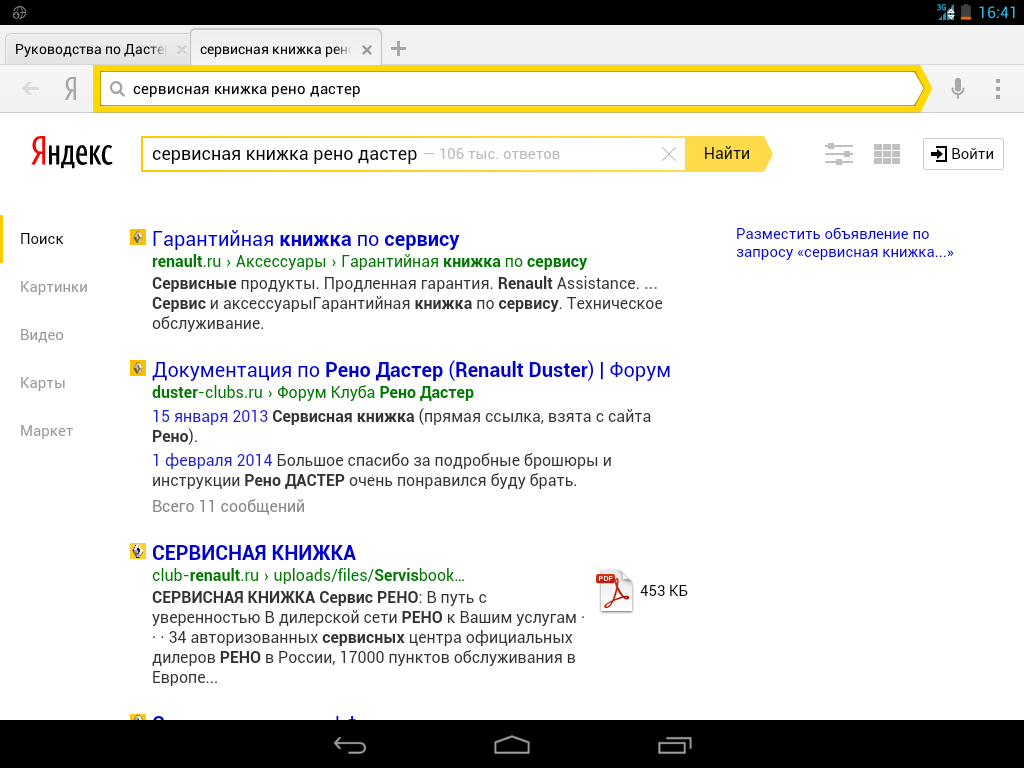This screenshot has width=1024, height=768.
Task: Open the PDF file icon
Action: point(614,591)
